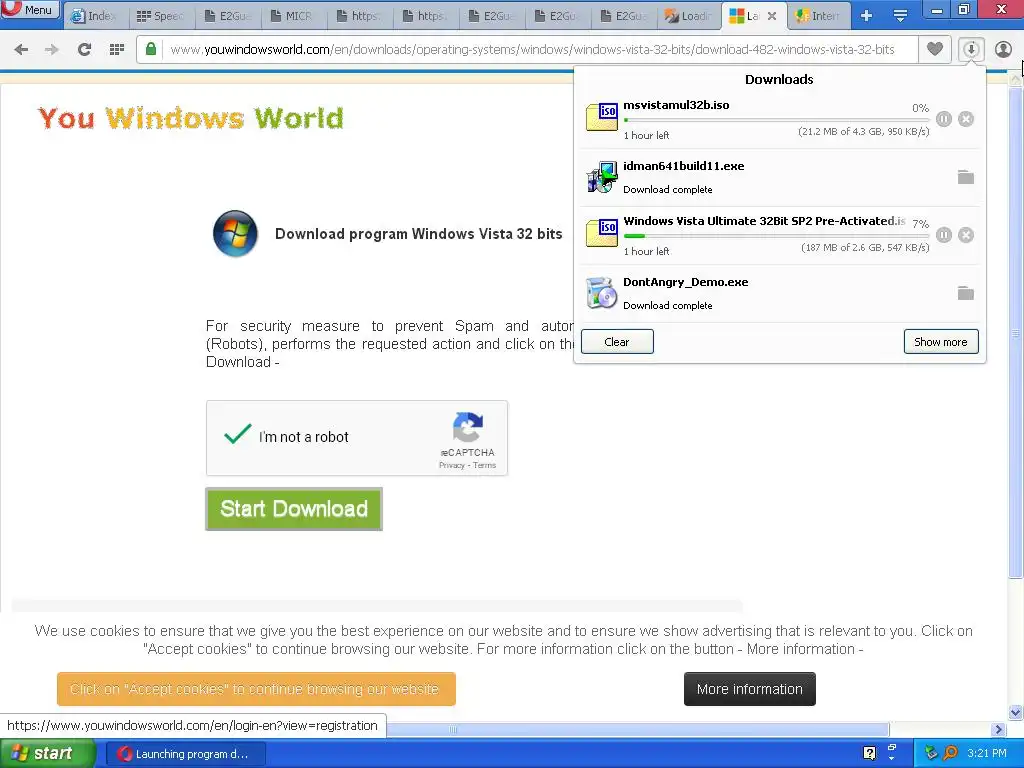1024x768 pixels.
Task: Open the user account icon
Action: [x=1004, y=50]
